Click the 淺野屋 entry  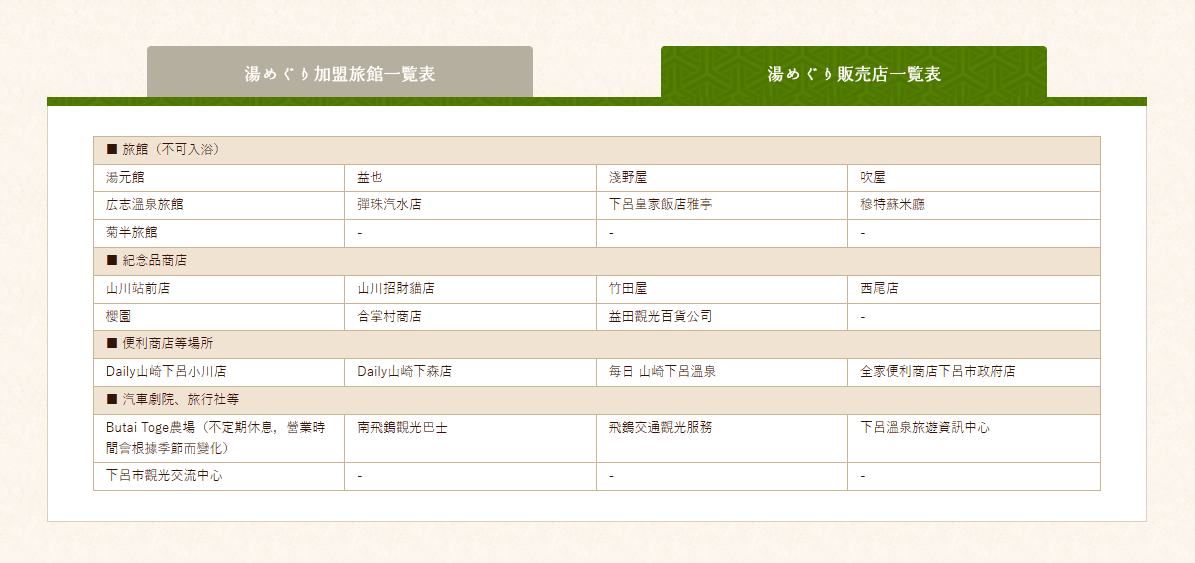tap(722, 178)
